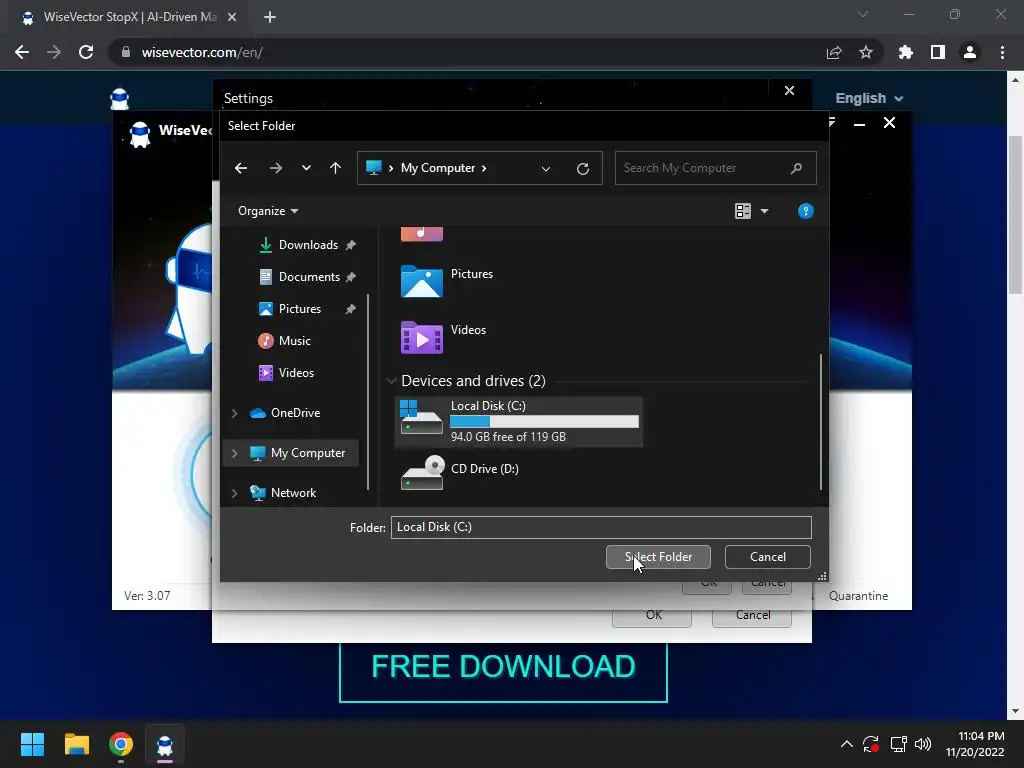This screenshot has height=768, width=1024.
Task: Select the Videos folder icon
Action: pos(421,337)
